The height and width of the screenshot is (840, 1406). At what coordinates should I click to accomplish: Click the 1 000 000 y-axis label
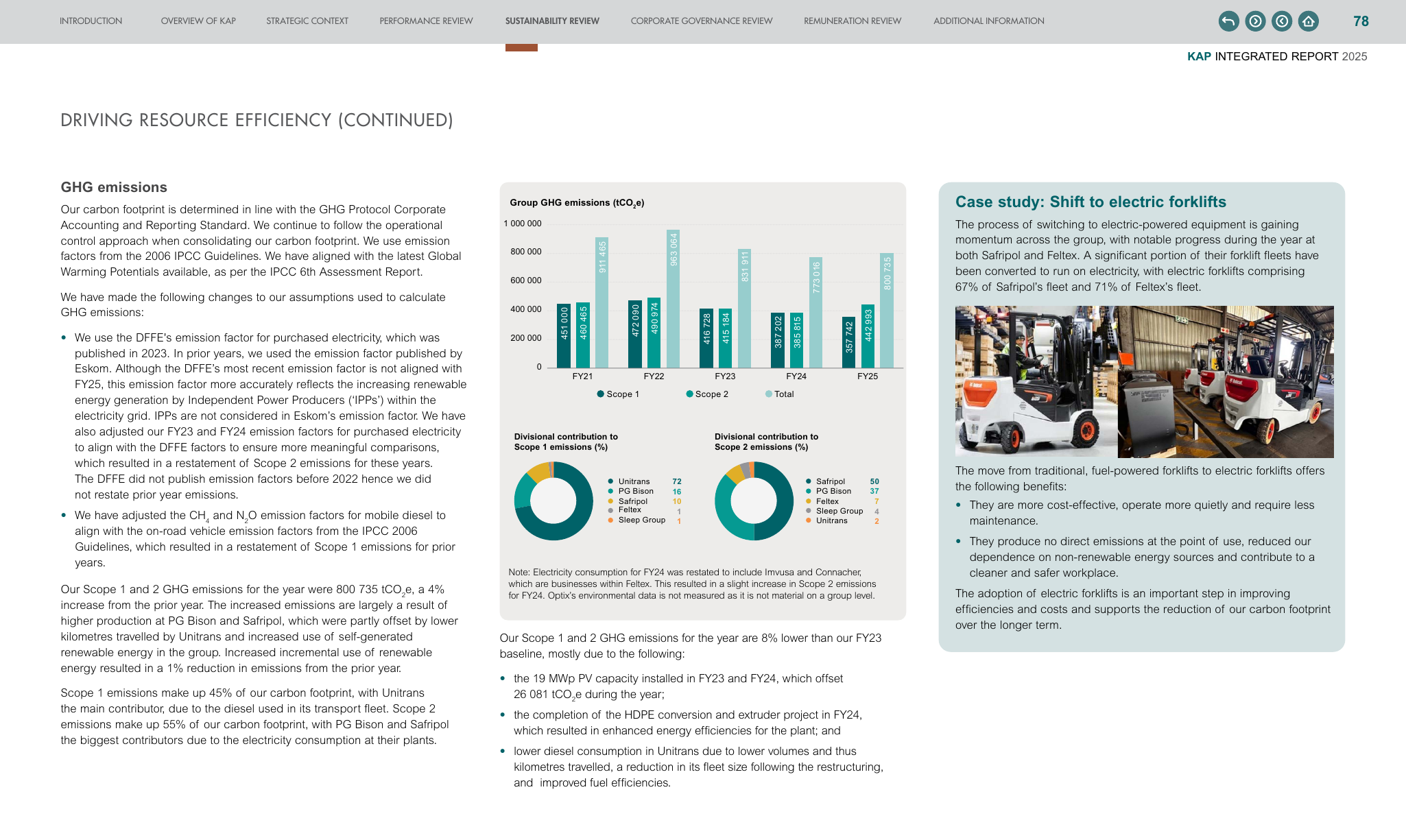click(x=523, y=224)
